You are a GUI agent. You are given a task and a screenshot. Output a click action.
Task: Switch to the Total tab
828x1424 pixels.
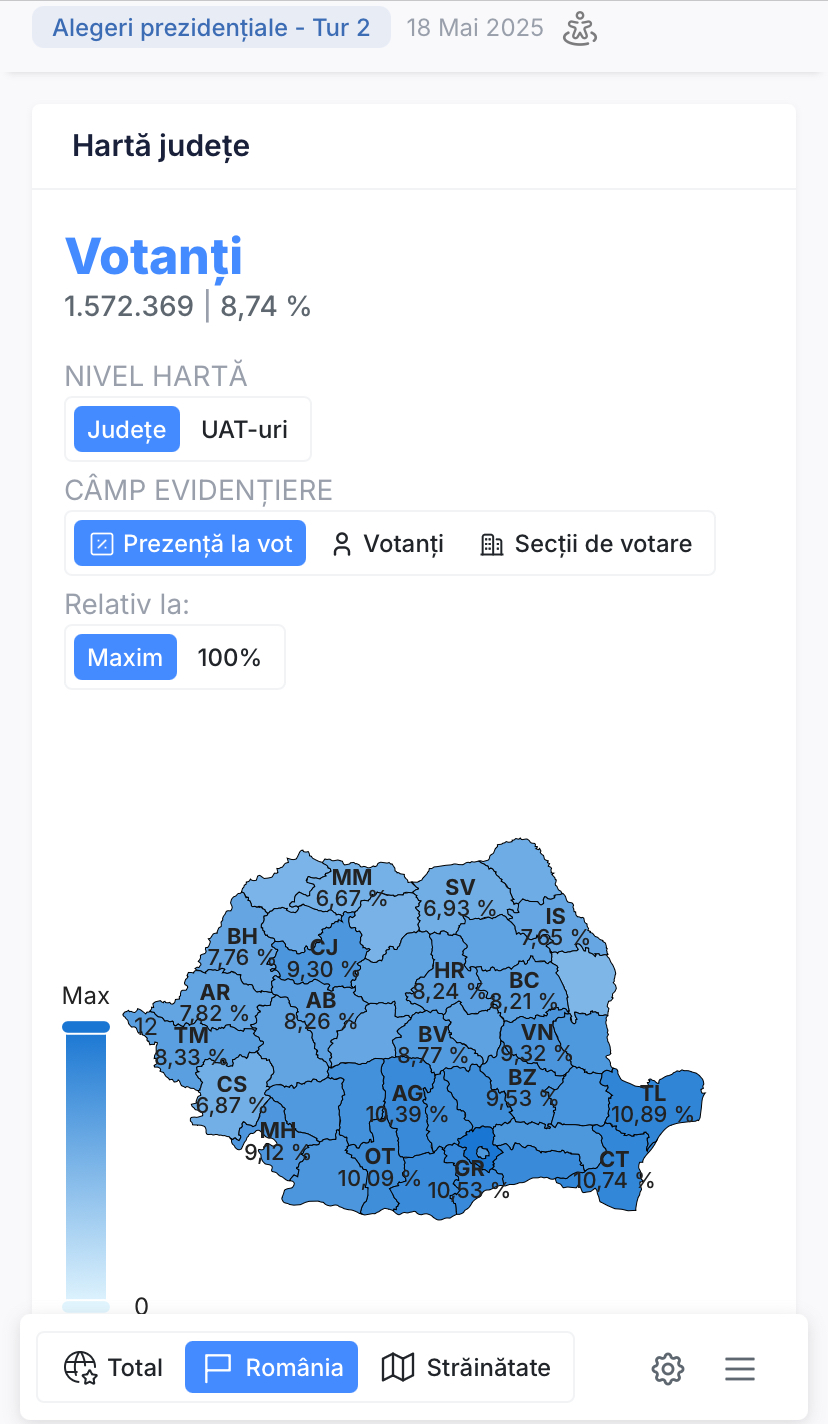[x=112, y=1367]
